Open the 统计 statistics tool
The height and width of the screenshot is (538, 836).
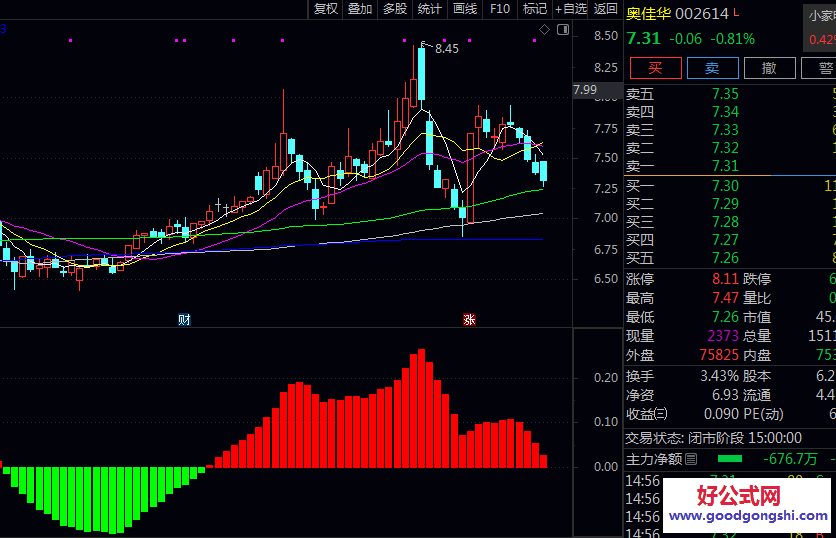(430, 9)
